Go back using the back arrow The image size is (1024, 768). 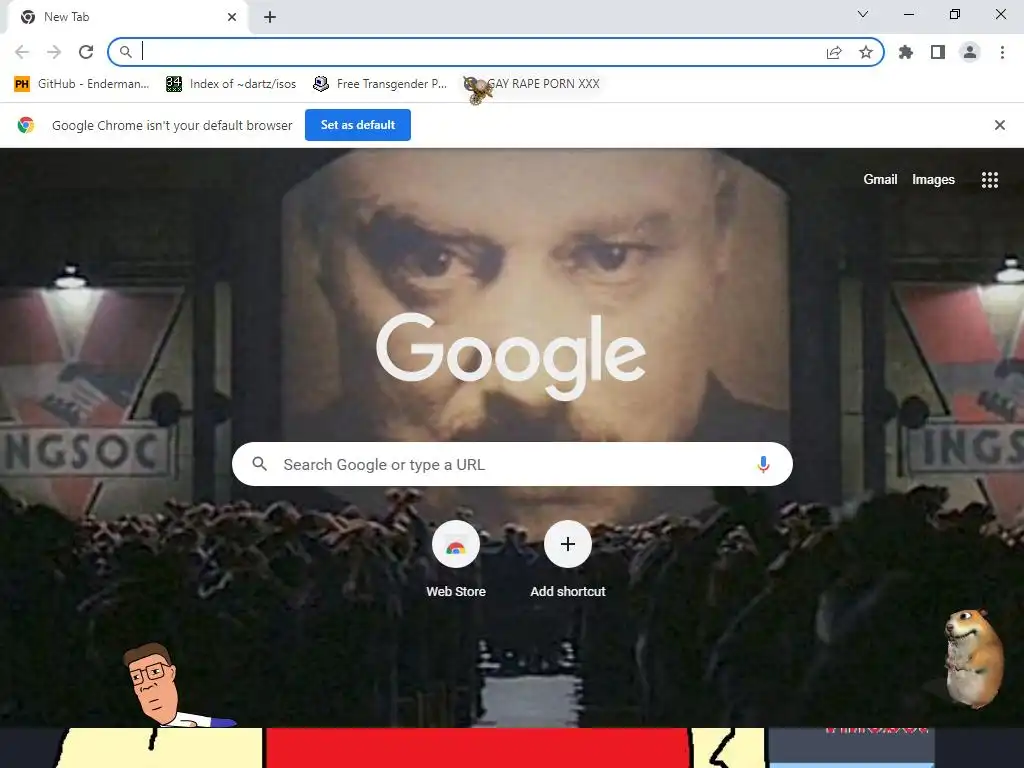pyautogui.click(x=22, y=52)
